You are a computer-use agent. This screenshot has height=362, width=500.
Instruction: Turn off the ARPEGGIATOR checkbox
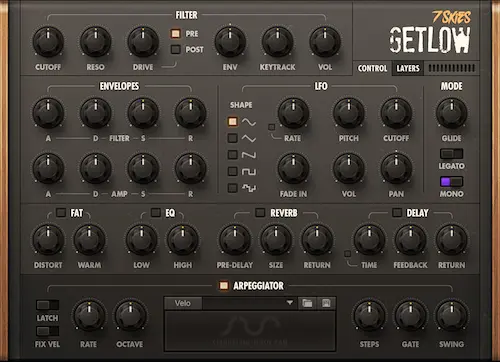(224, 286)
